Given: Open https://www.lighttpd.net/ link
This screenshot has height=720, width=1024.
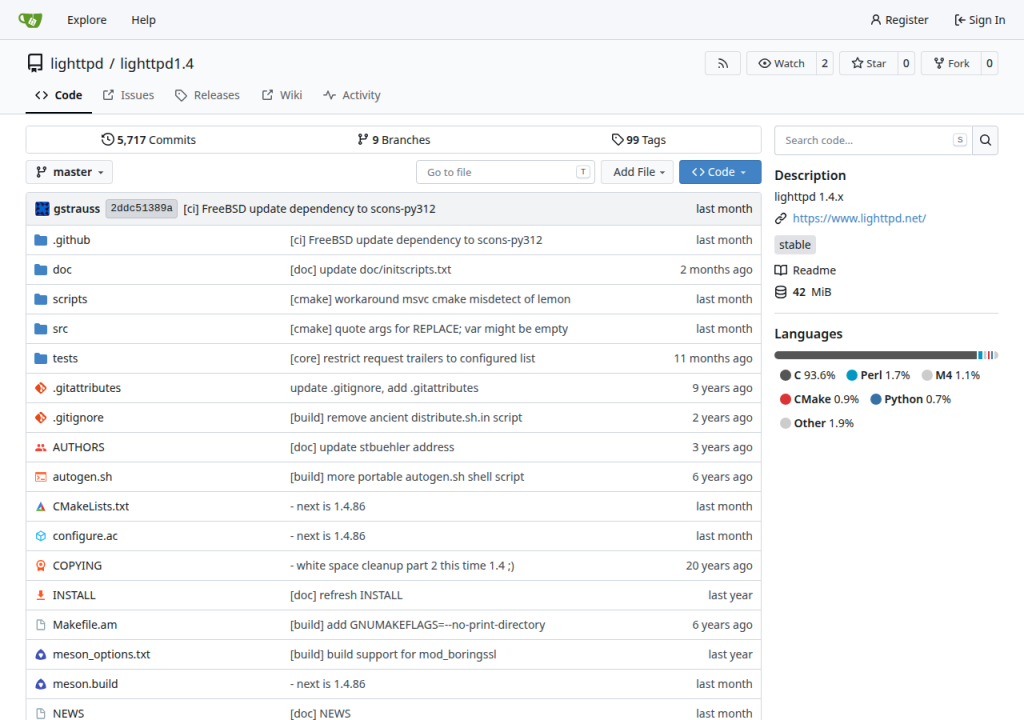Looking at the screenshot, I should pos(859,218).
